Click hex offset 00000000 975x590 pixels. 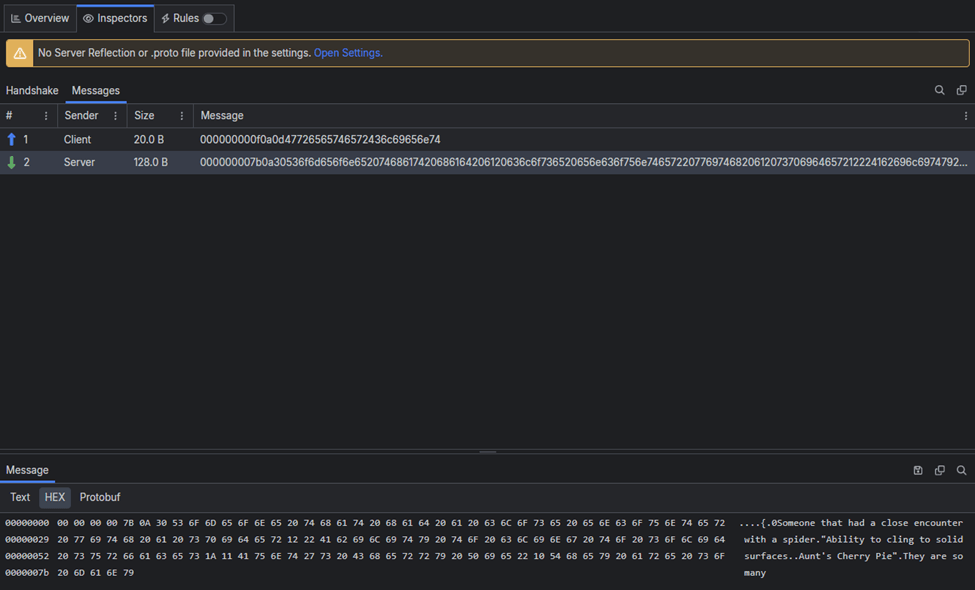tap(27, 523)
